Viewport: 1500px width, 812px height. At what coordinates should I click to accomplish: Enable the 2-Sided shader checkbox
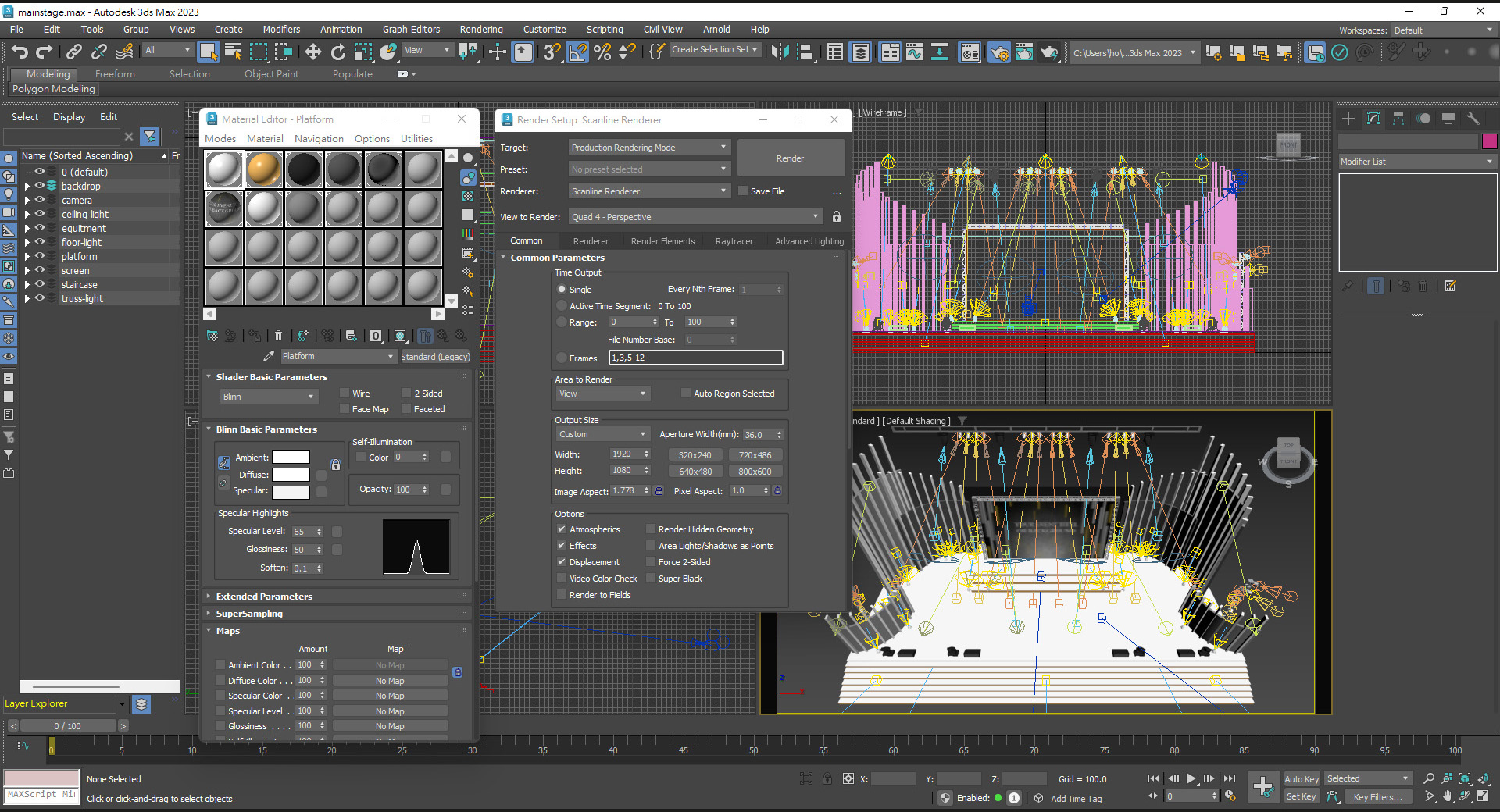pos(406,394)
